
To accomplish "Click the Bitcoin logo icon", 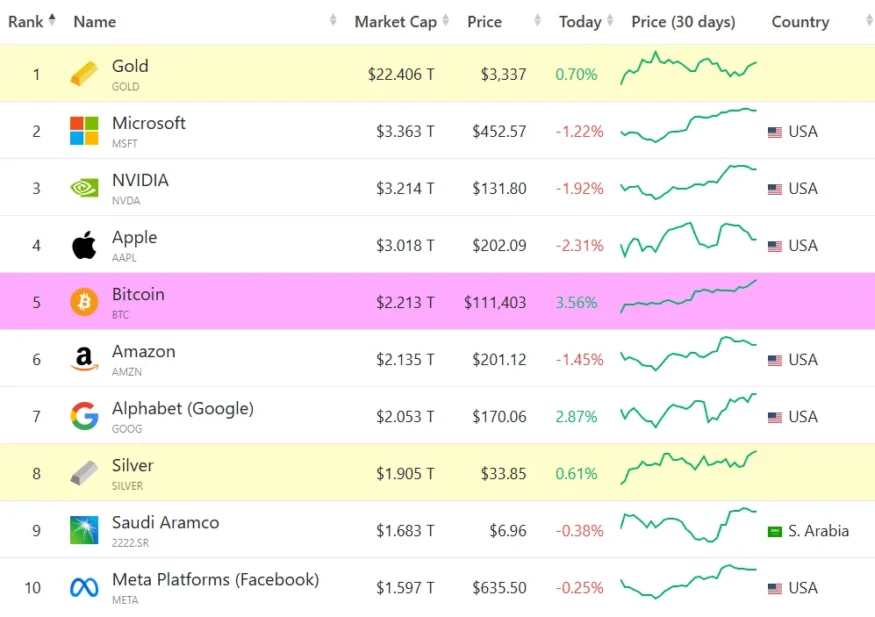I will [84, 302].
